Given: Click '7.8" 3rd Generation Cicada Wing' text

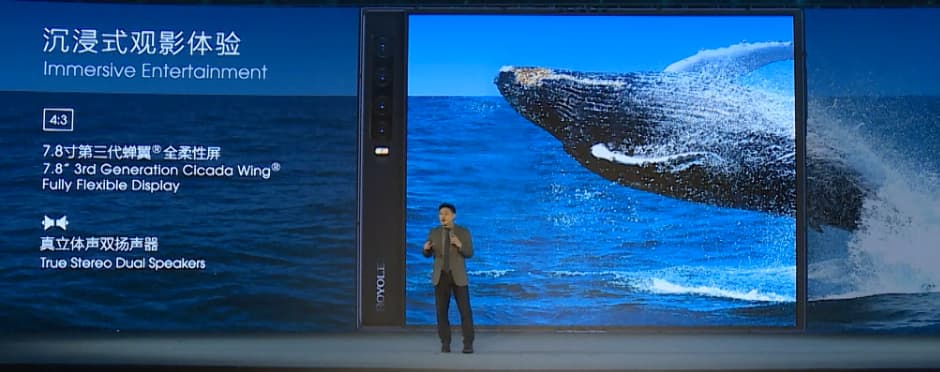Looking at the screenshot, I should (x=161, y=169).
